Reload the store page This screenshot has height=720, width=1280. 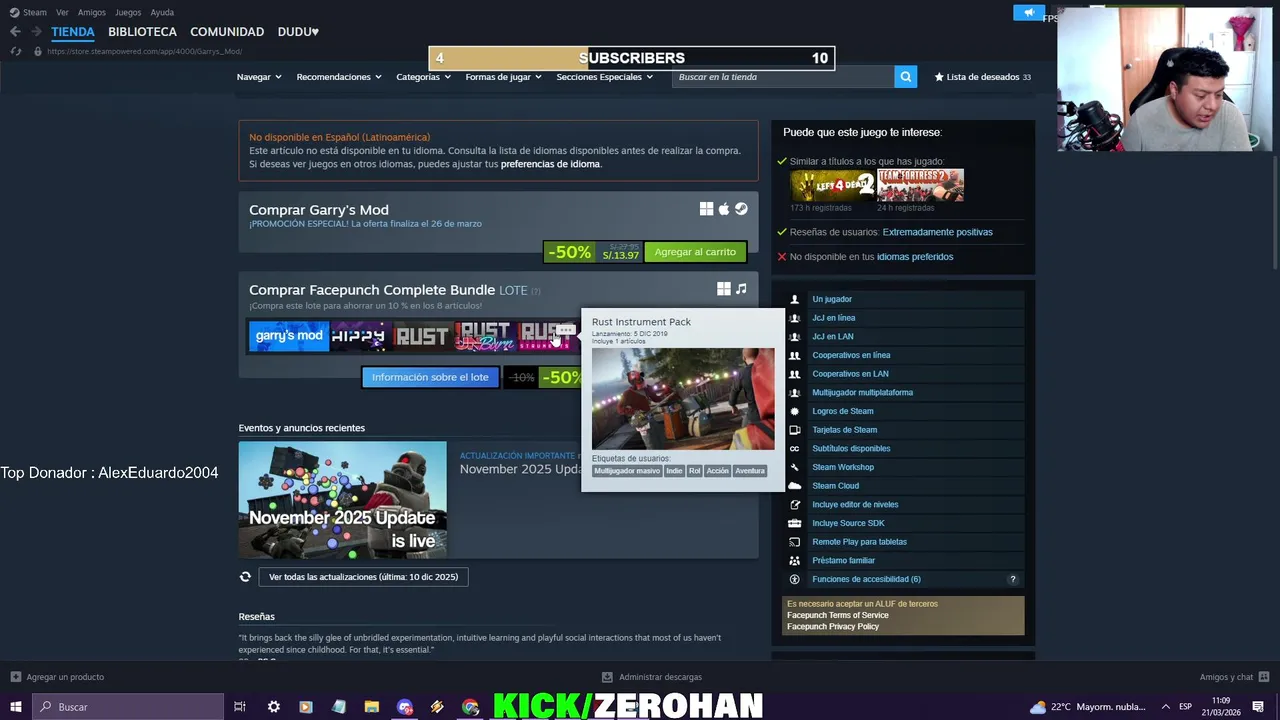(x=15, y=51)
